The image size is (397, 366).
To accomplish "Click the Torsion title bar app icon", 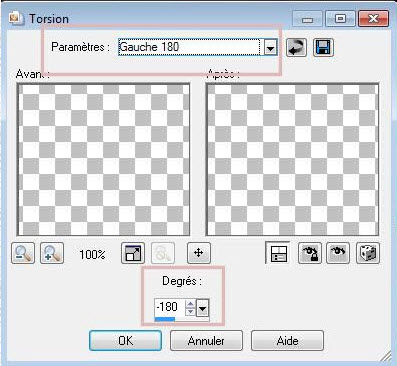I will click(x=16, y=18).
